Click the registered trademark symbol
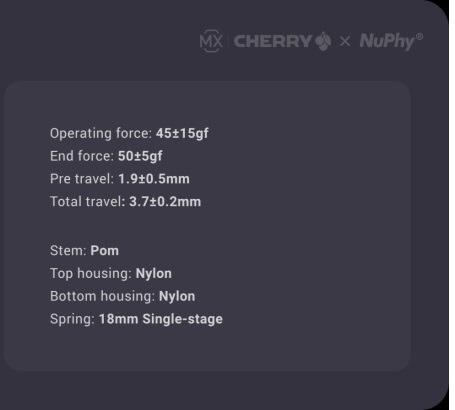455x410 pixels. [x=419, y=36]
